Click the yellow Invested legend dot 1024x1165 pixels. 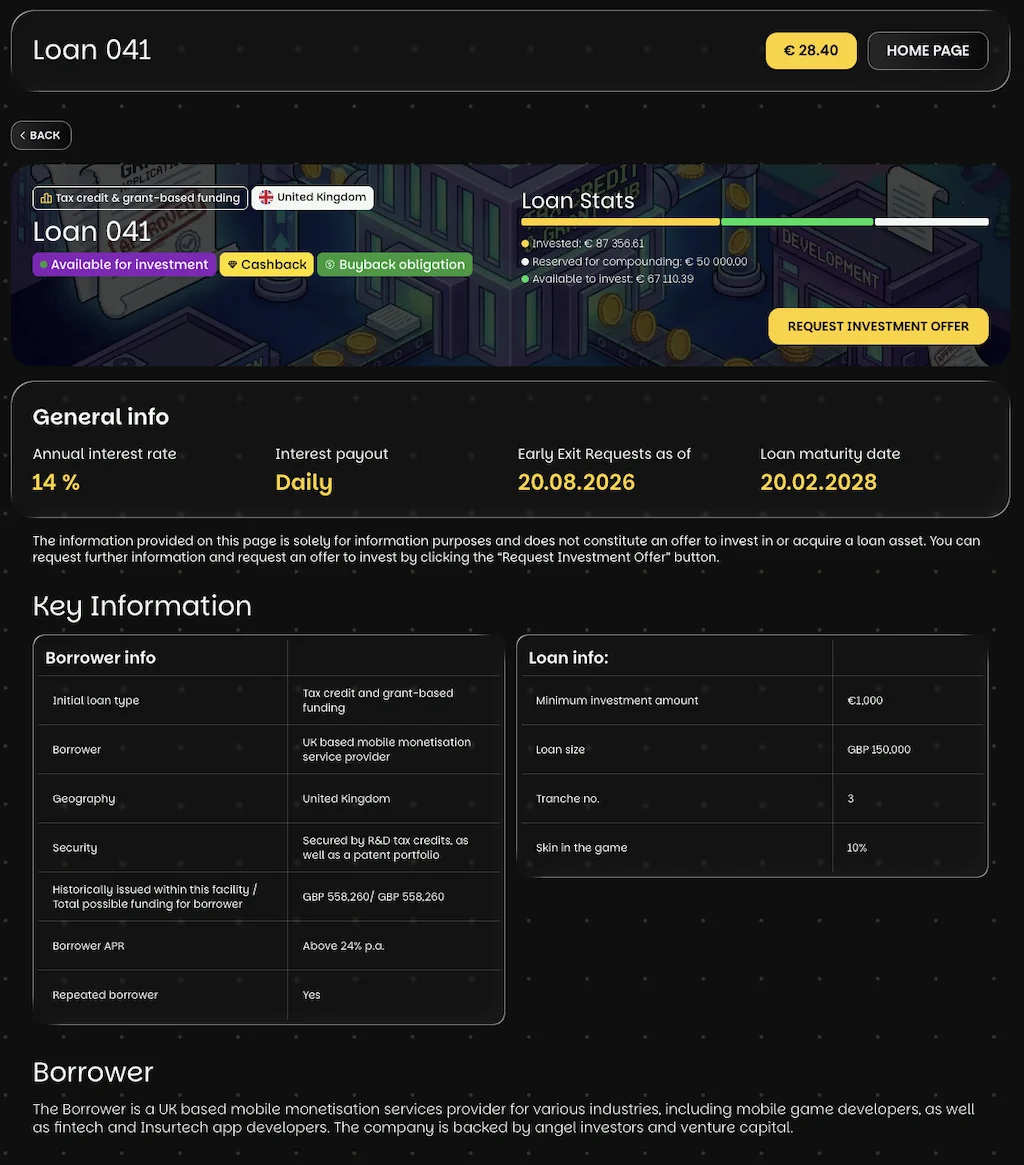(526, 244)
